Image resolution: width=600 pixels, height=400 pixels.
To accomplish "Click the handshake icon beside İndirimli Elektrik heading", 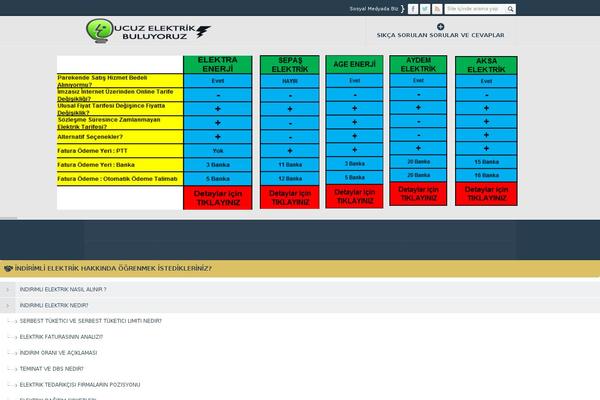I will pyautogui.click(x=8, y=269).
